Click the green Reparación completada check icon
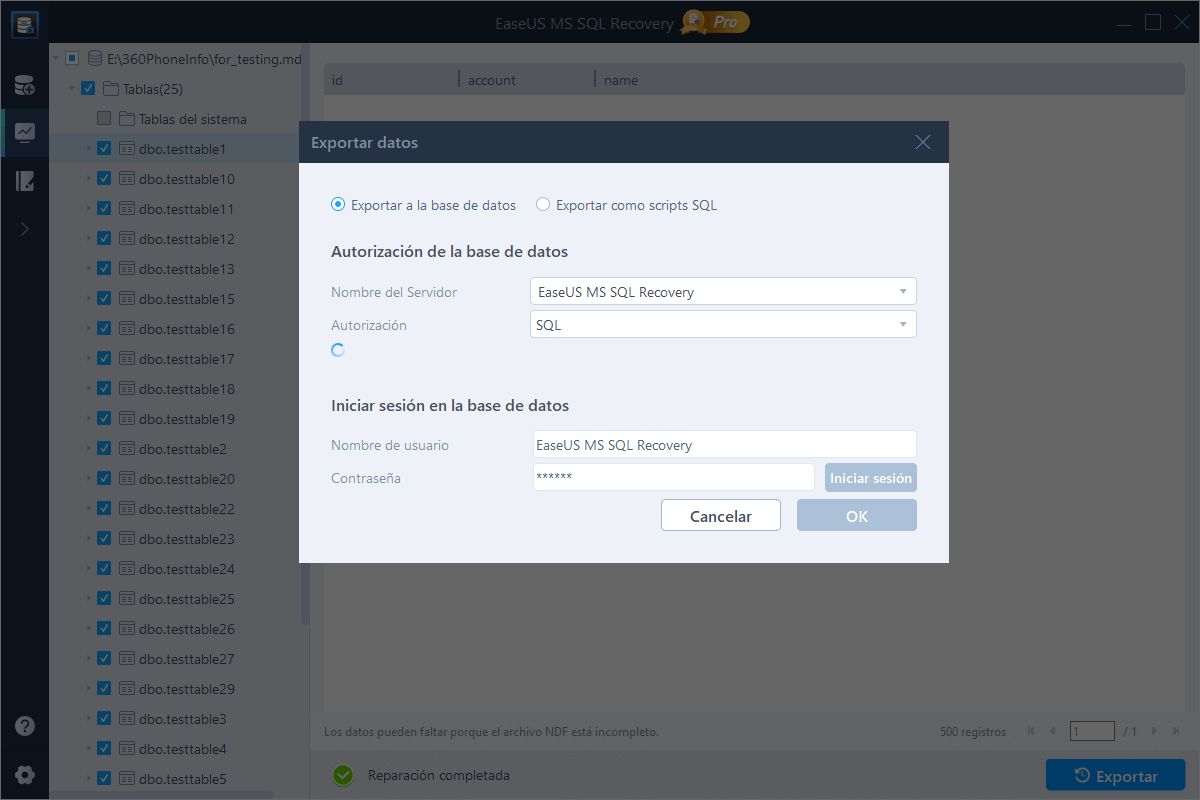1200x800 pixels. [x=343, y=775]
